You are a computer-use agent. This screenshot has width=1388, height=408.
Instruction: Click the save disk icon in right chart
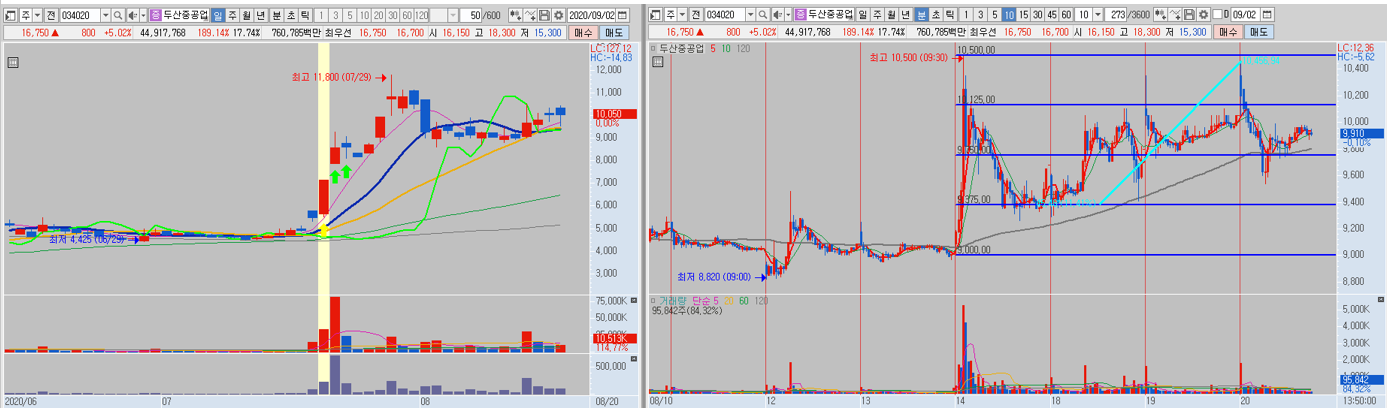pos(1190,15)
